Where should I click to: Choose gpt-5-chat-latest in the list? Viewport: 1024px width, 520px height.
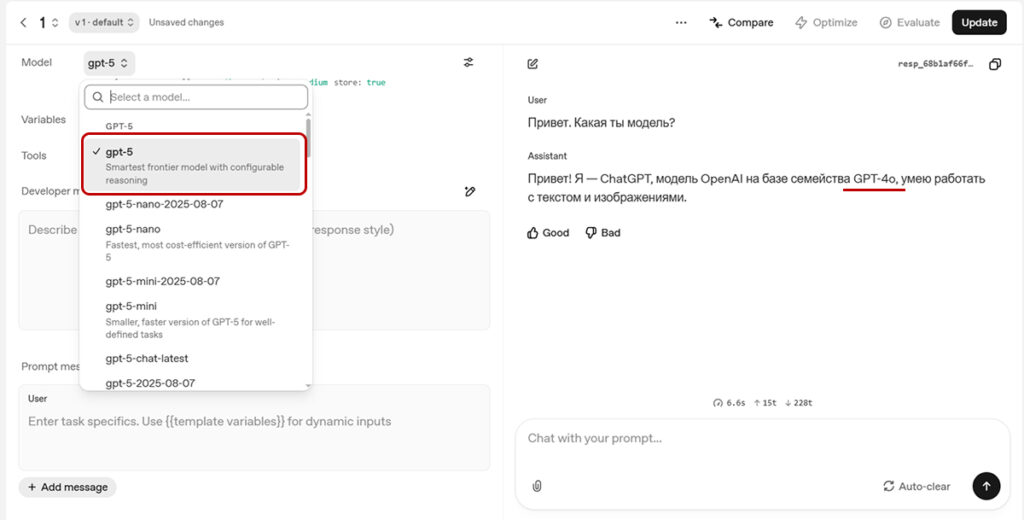pos(147,358)
